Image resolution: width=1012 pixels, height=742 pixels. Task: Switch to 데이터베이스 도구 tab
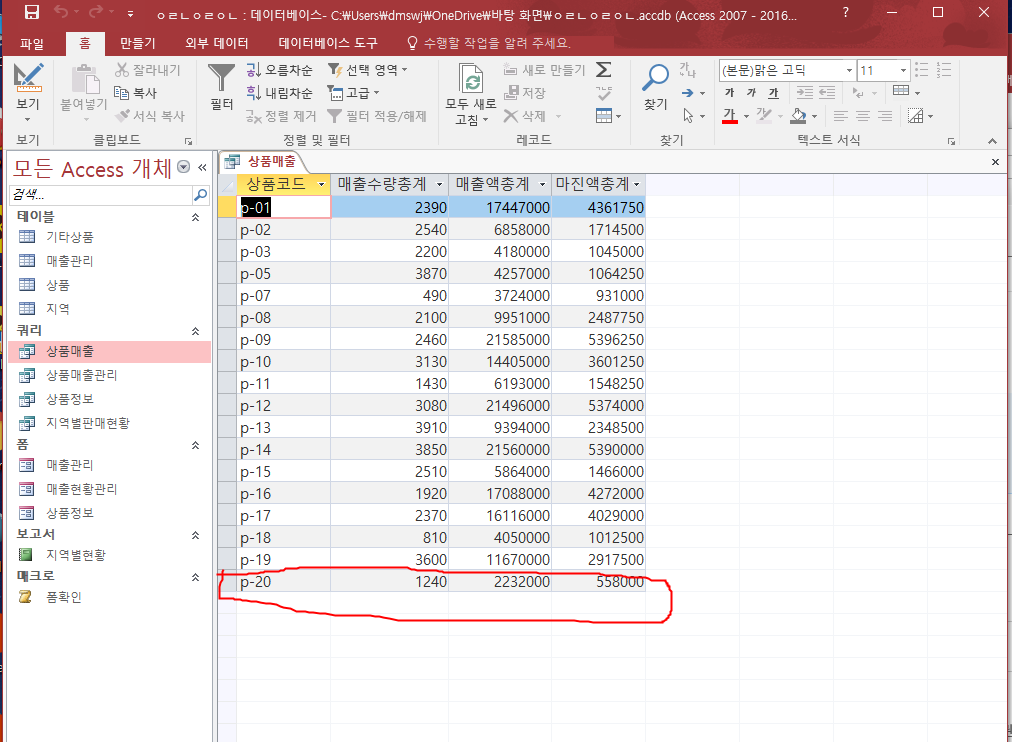327,44
